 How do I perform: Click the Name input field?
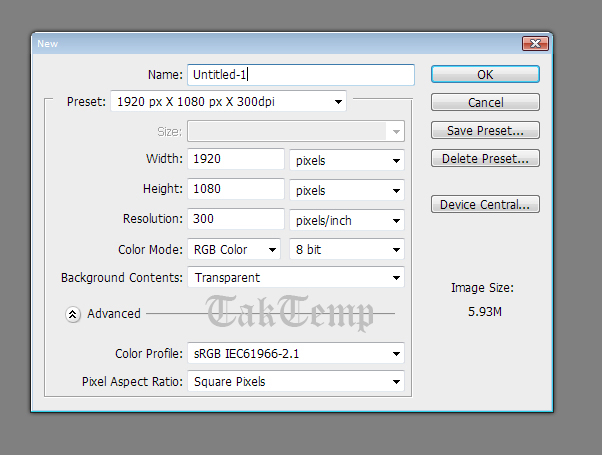click(301, 74)
